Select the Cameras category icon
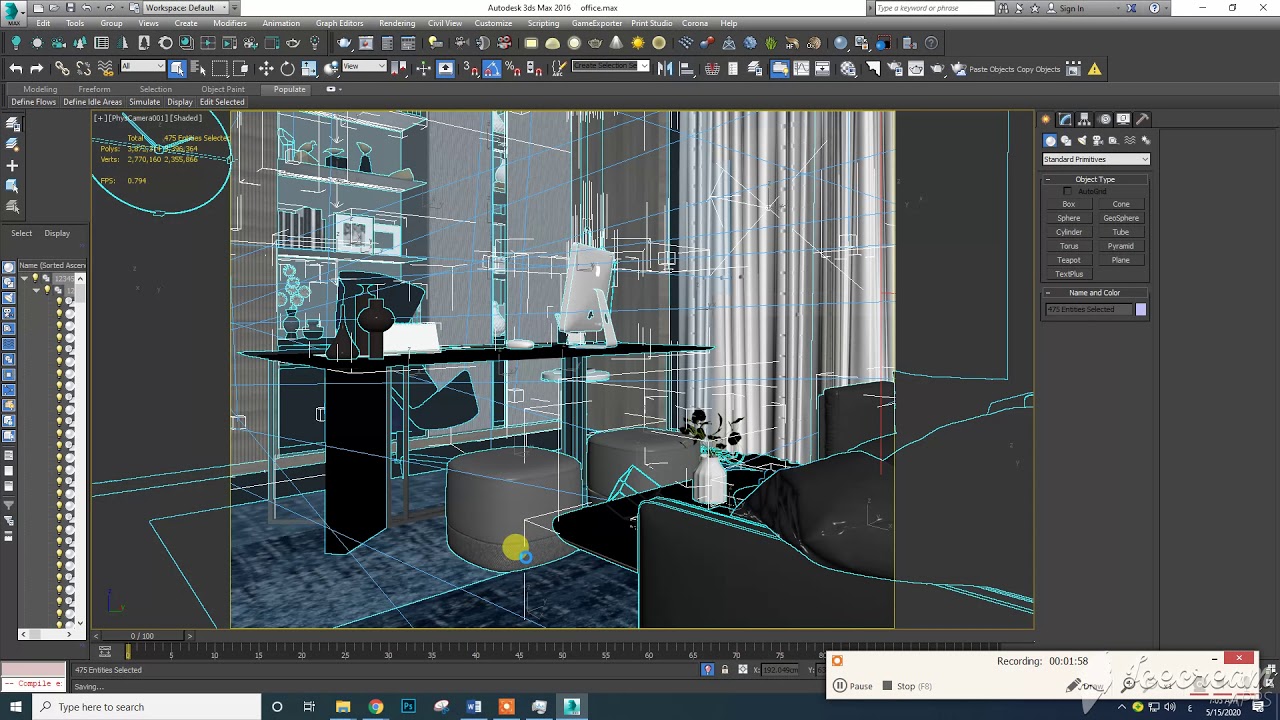Viewport: 1280px width, 720px height. 1098,141
